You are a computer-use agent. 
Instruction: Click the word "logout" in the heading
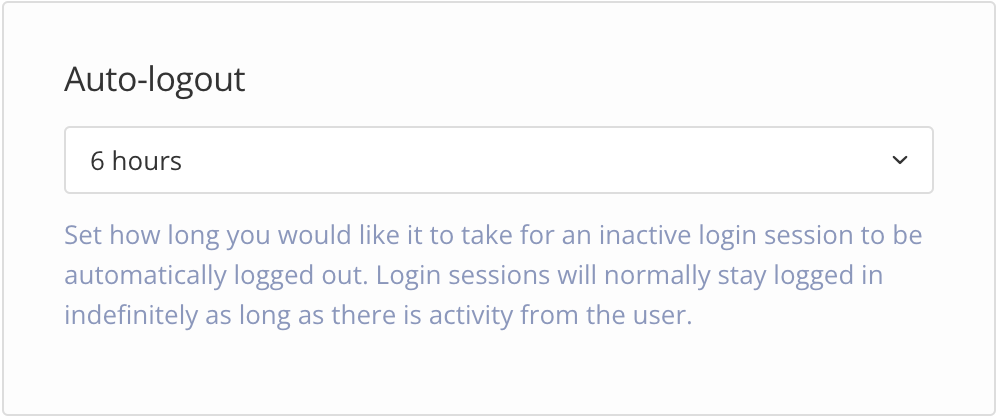194,80
